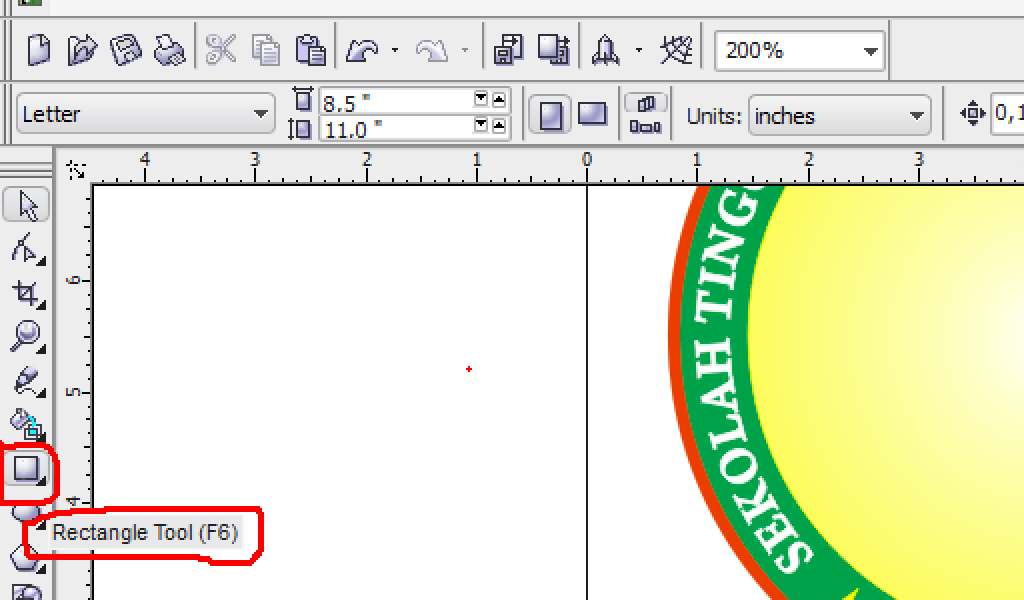The height and width of the screenshot is (600, 1024).
Task: Select the Zoom tool
Action: pos(26,337)
